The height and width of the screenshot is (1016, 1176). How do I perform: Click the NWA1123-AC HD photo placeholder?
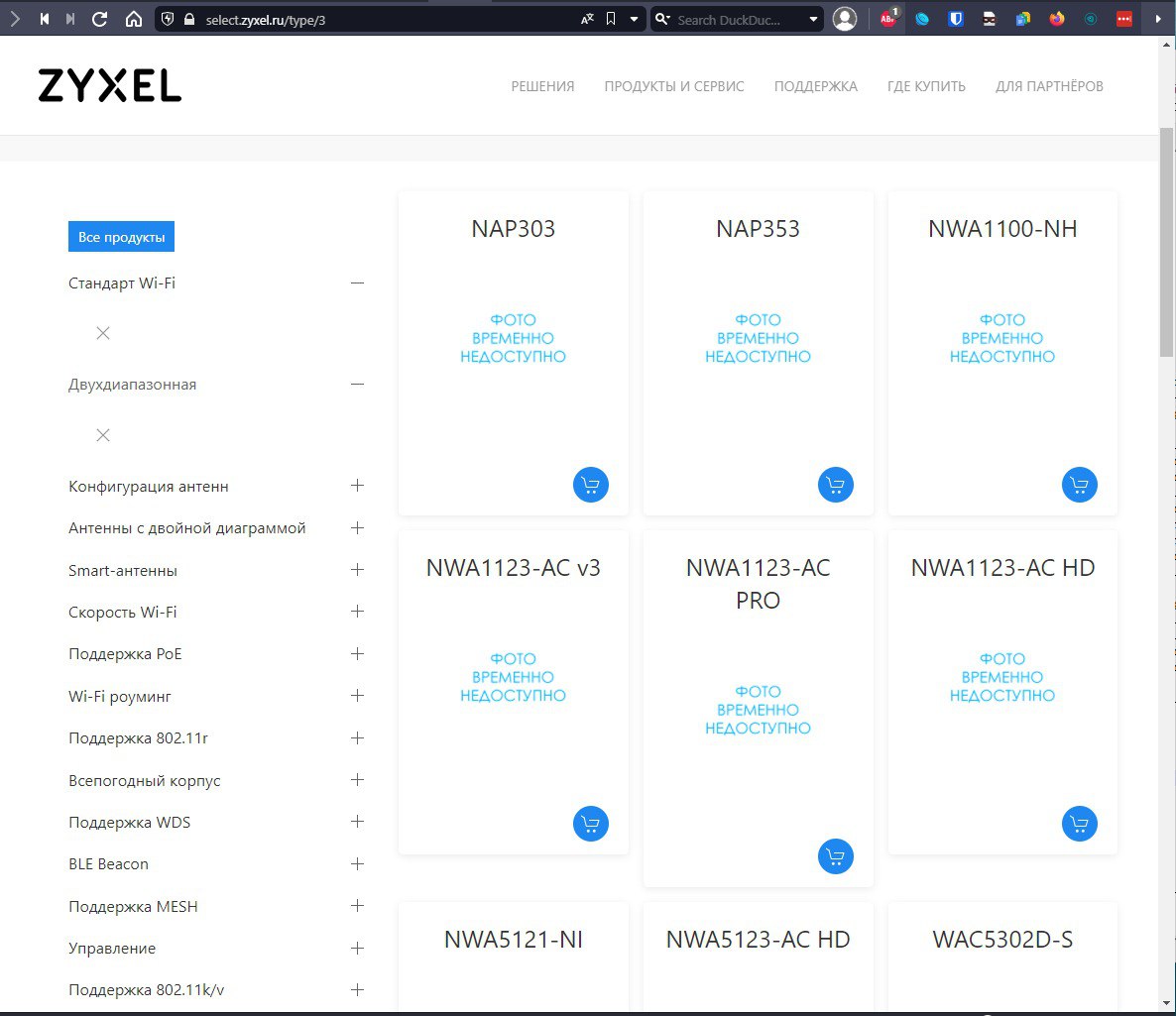tap(1002, 677)
